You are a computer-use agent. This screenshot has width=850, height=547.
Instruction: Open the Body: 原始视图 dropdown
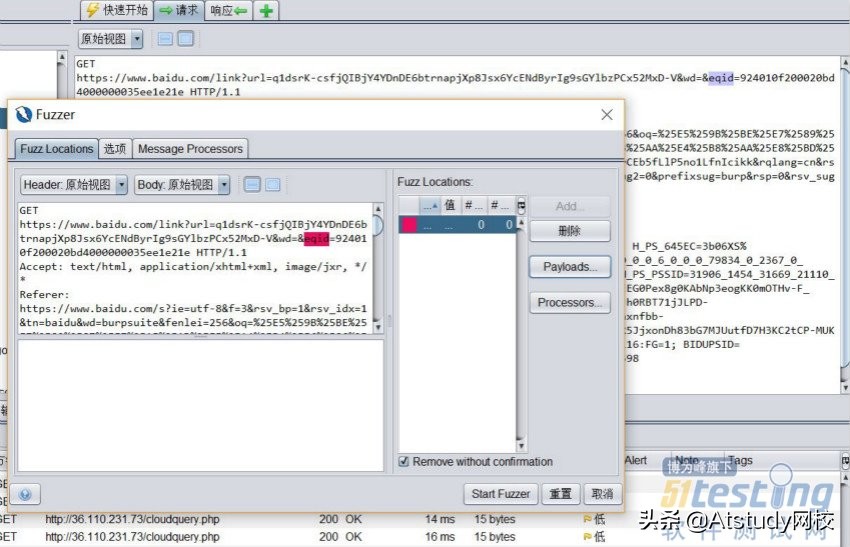click(182, 185)
